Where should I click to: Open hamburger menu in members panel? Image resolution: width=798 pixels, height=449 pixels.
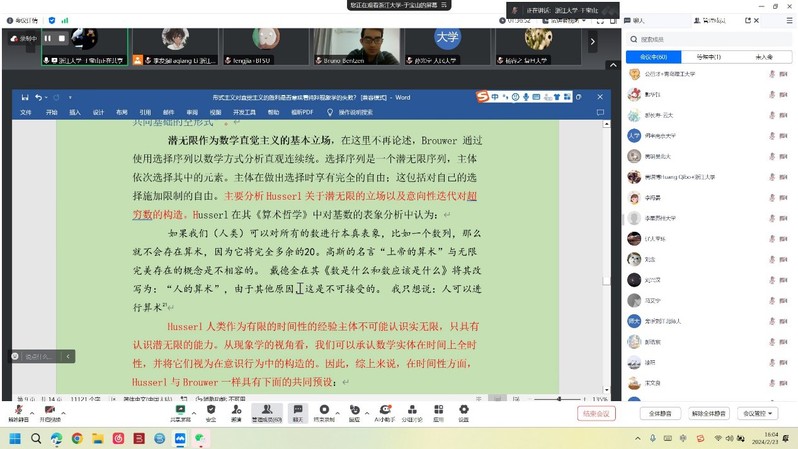pos(789,20)
